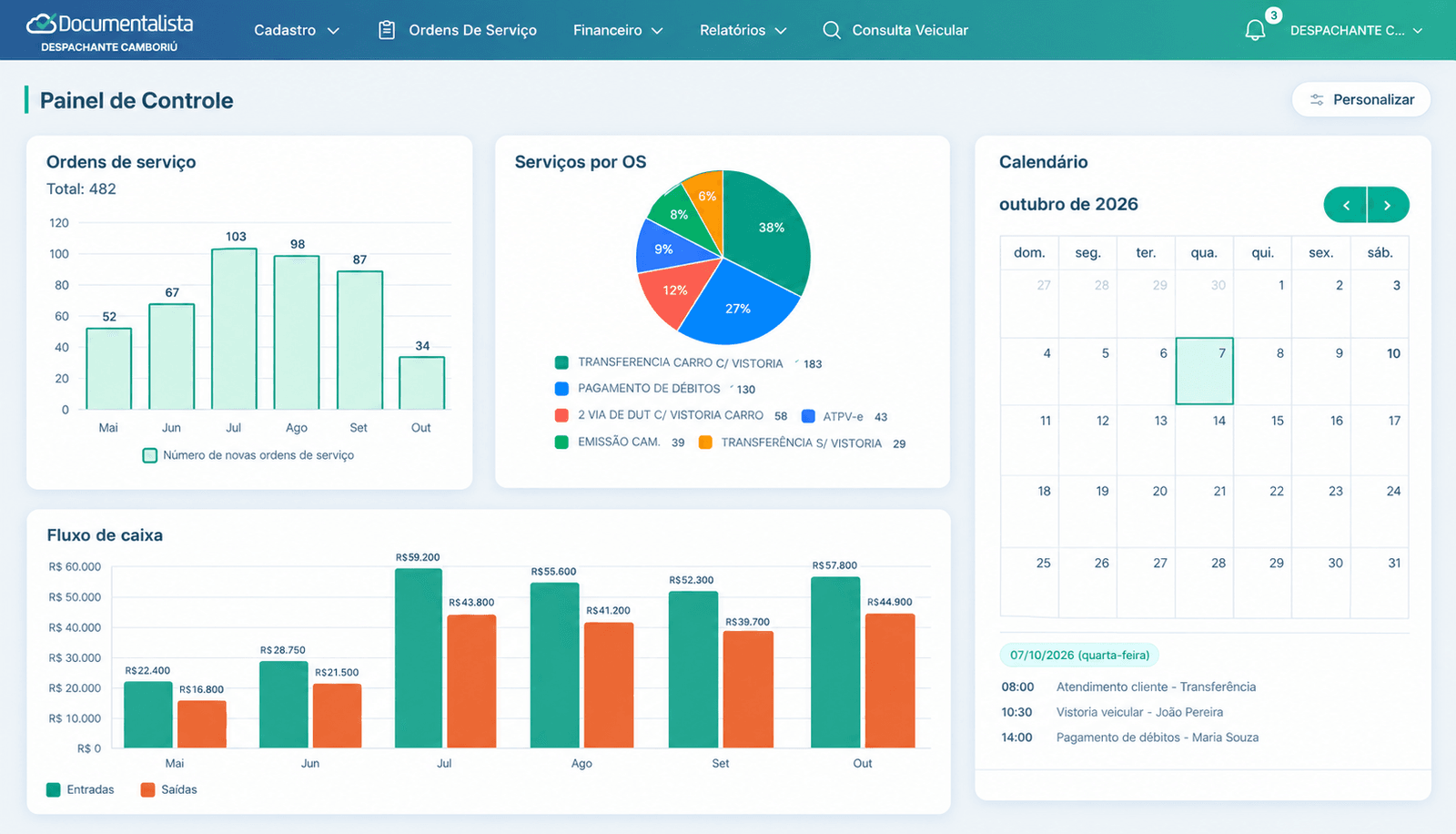Open the Relatórios menu
This screenshot has width=1456, height=834.
point(743,30)
